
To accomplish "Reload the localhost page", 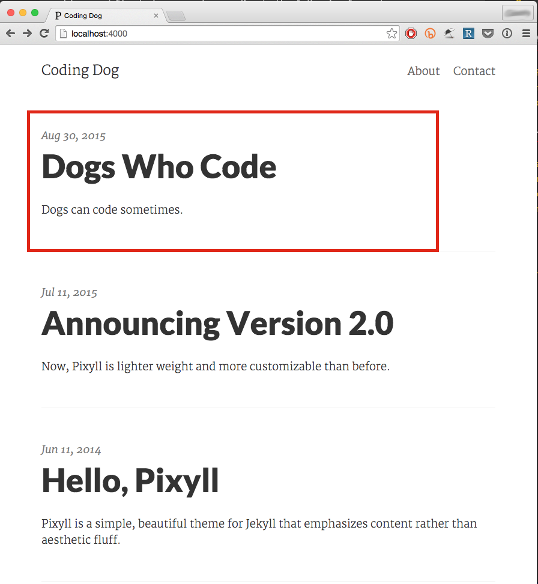I will (44, 34).
